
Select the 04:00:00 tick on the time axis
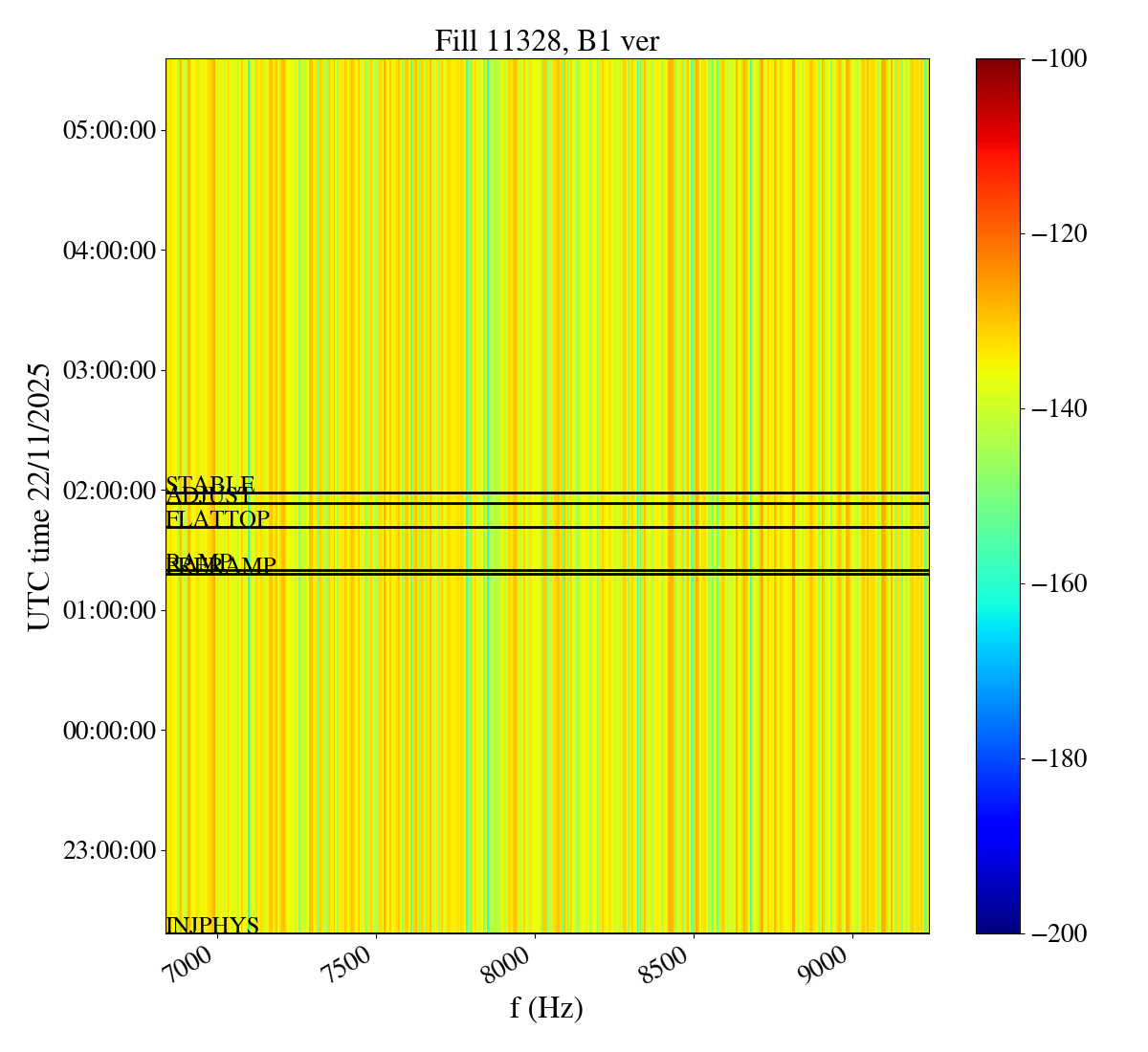[x=109, y=251]
